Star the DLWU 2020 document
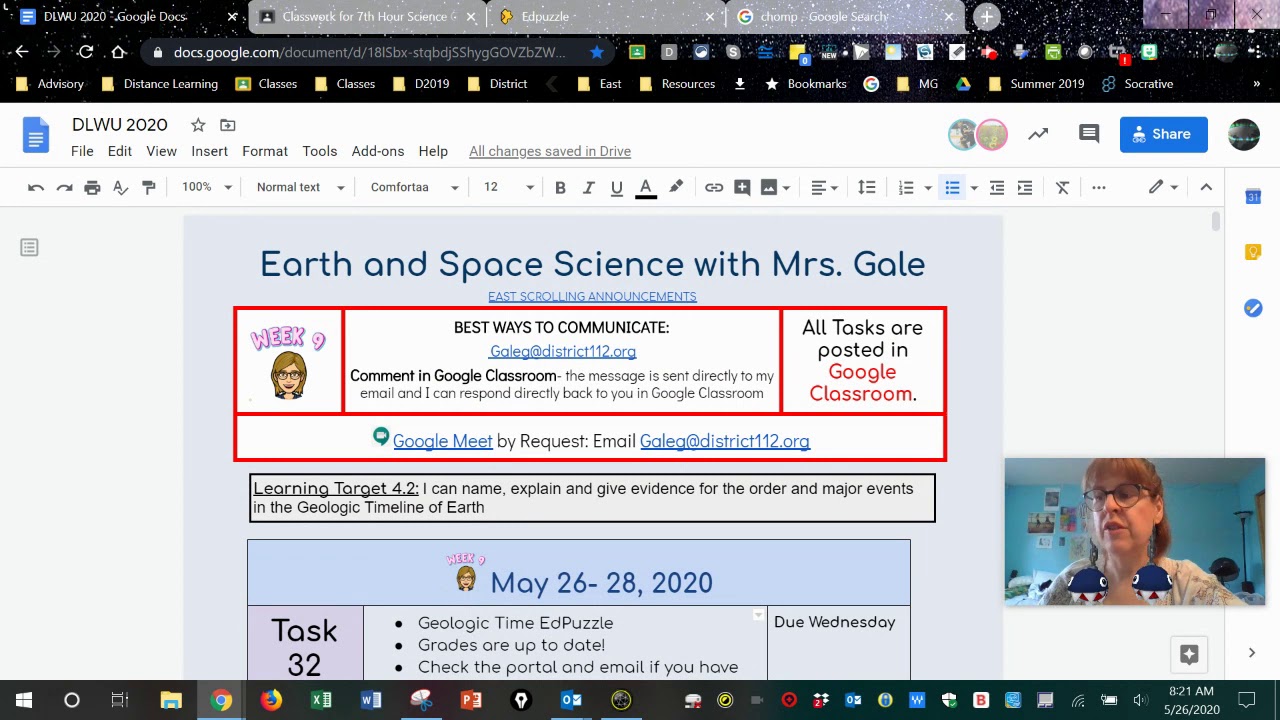This screenshot has width=1280, height=720. (x=198, y=125)
